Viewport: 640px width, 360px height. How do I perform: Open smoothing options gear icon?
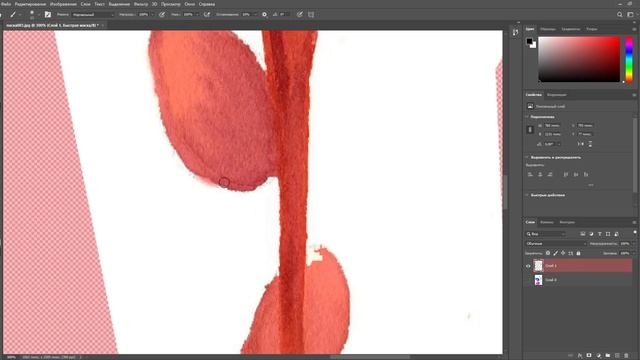[264, 14]
